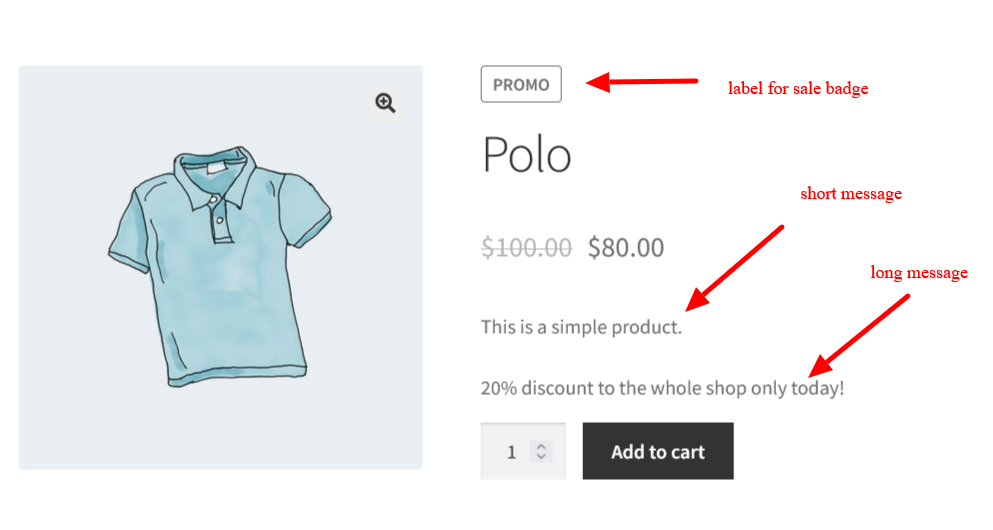Click the PROMO sale badge
993x530 pixels.
click(x=521, y=84)
